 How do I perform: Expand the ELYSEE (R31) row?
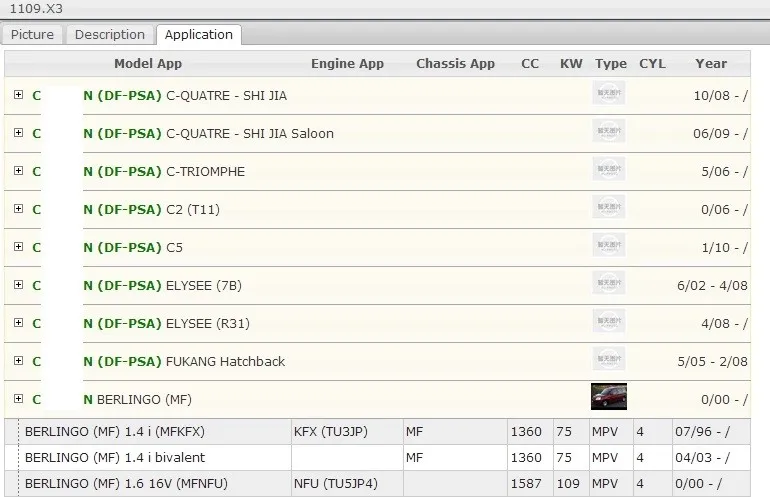pos(19,323)
